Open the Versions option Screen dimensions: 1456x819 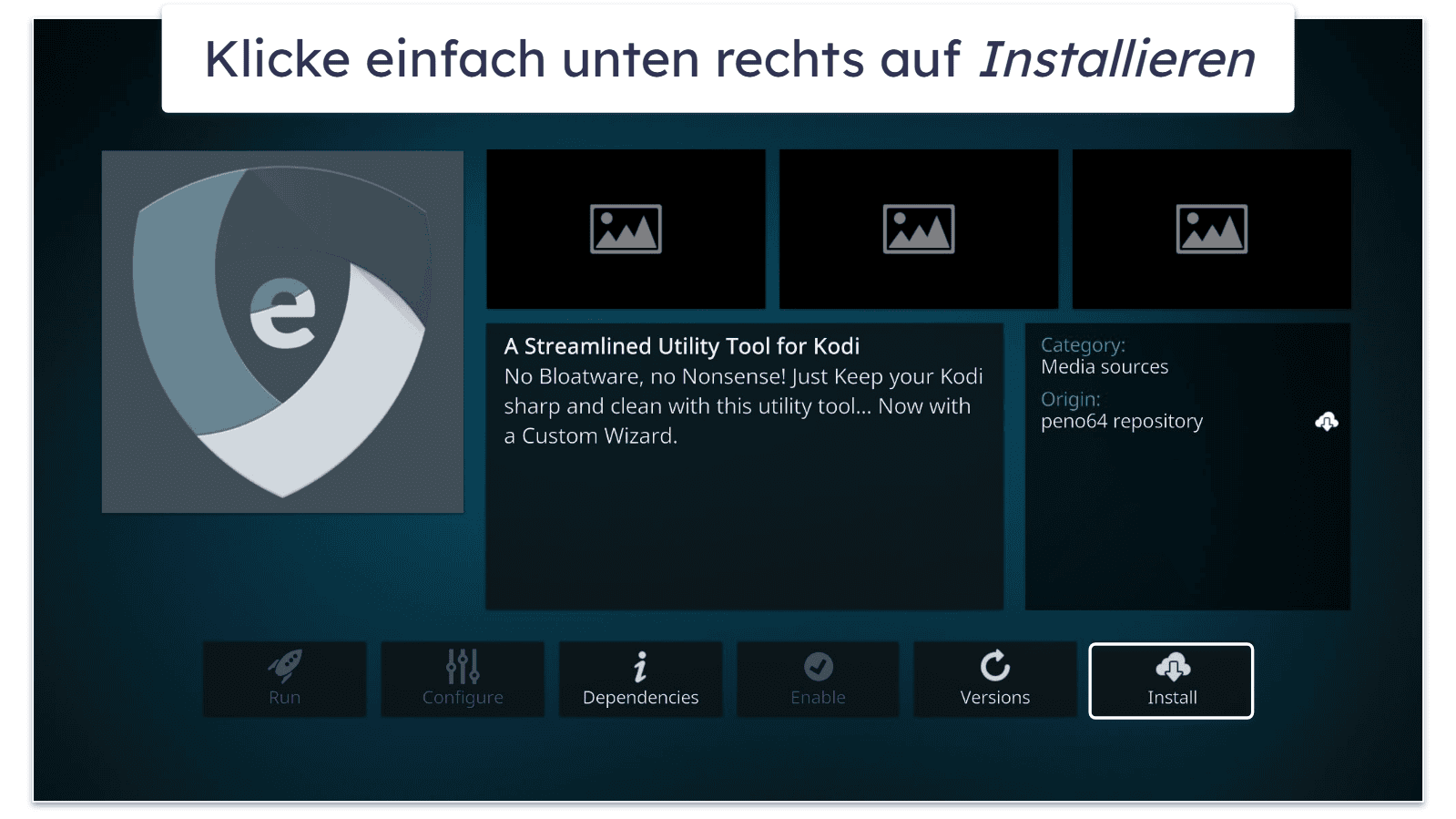pyautogui.click(x=994, y=681)
